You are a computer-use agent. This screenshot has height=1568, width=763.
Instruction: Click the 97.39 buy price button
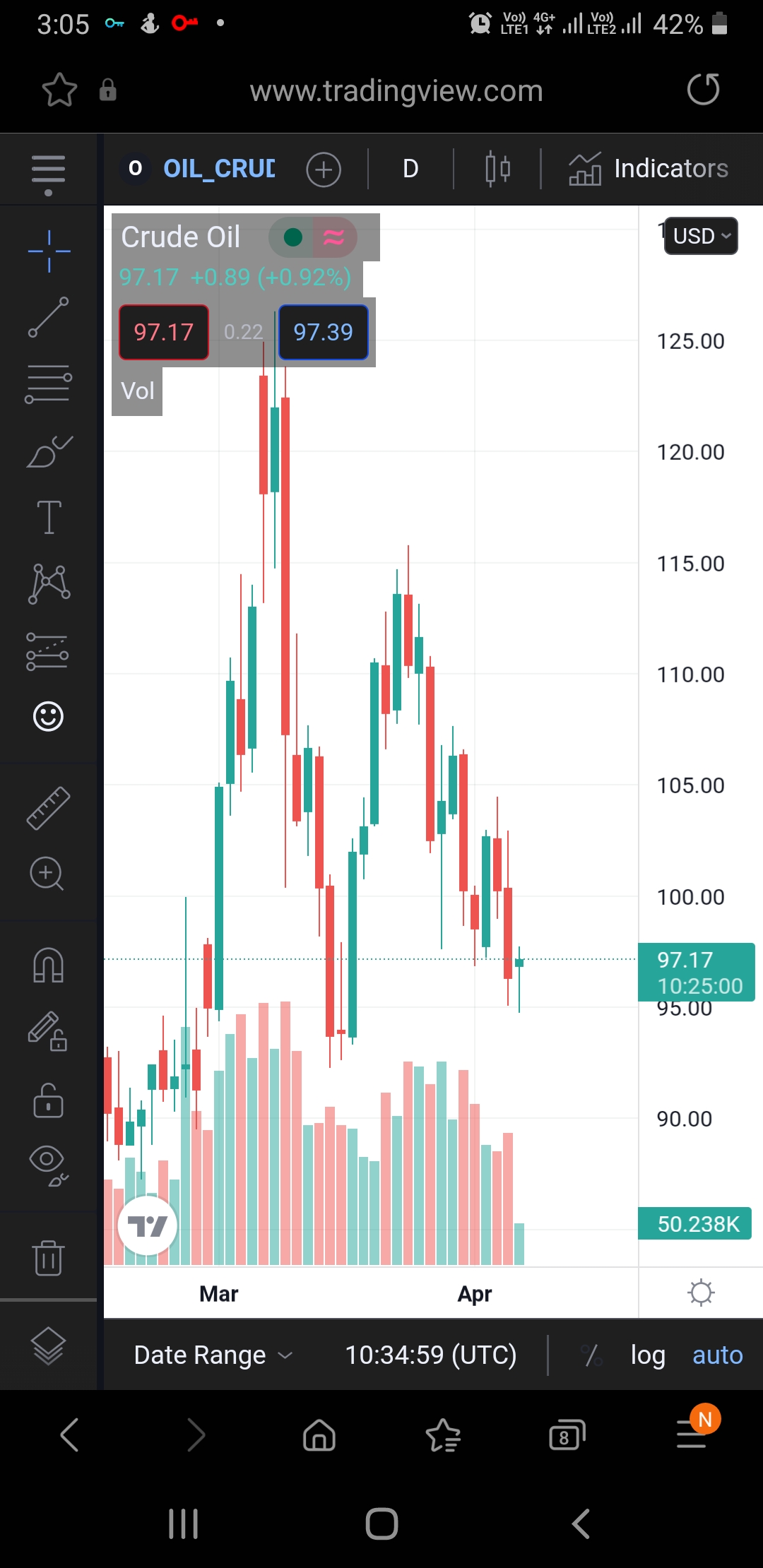coord(324,332)
